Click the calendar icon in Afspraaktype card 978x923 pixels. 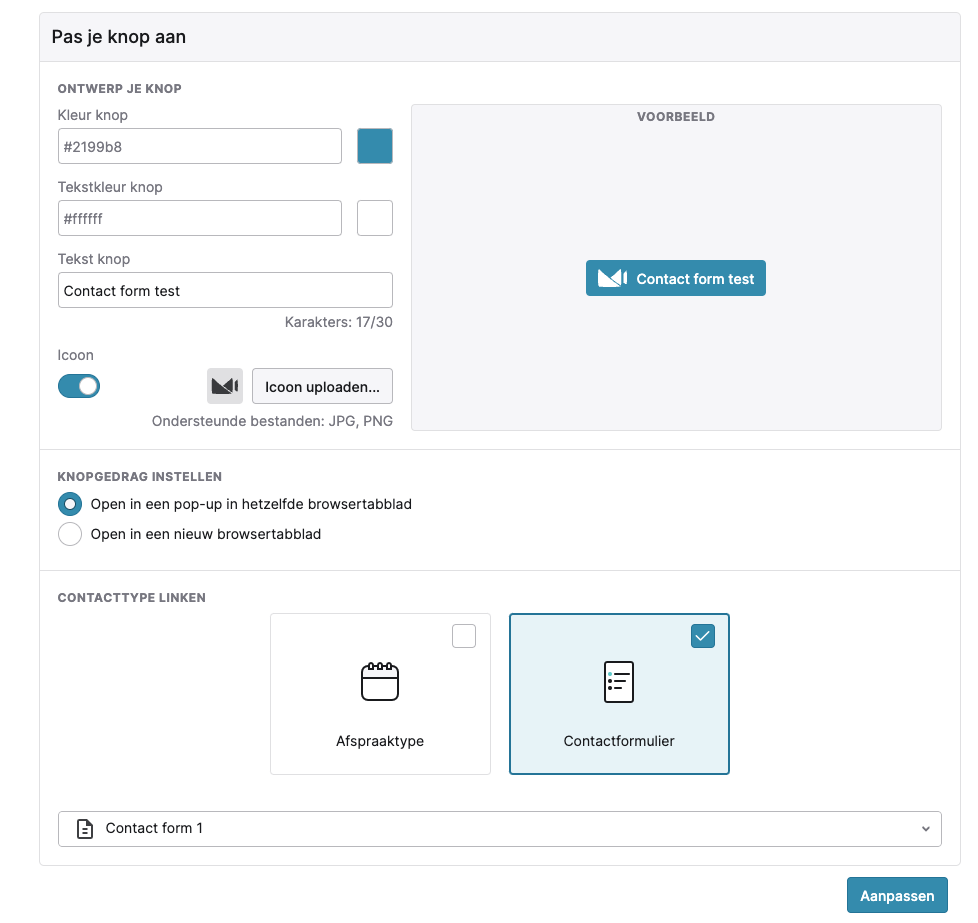pos(380,681)
